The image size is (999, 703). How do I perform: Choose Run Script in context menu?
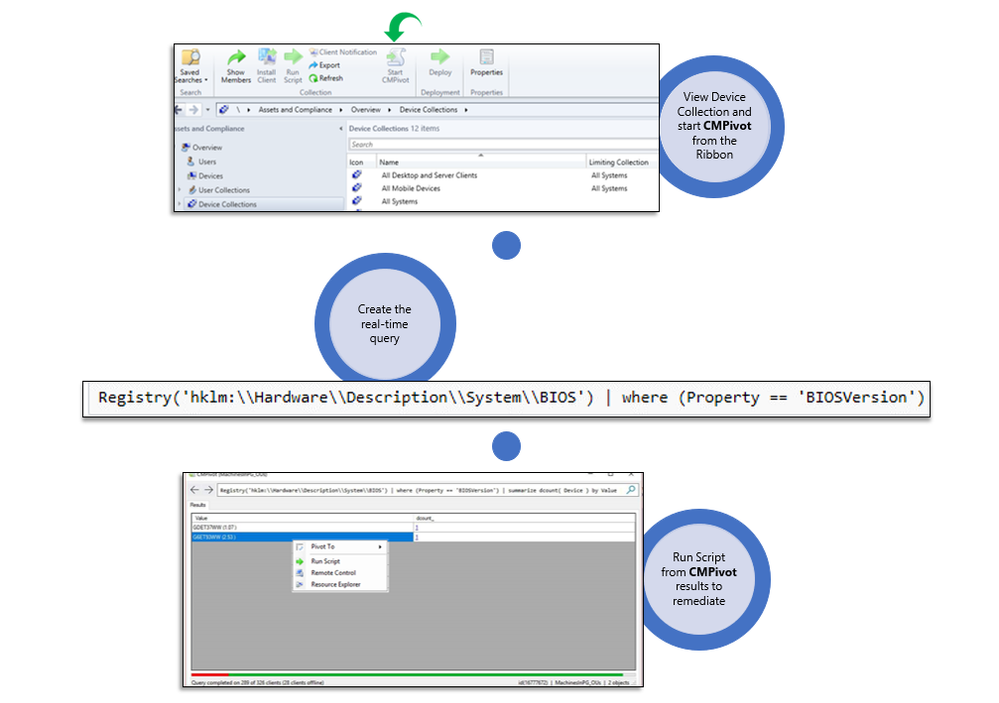coord(340,562)
